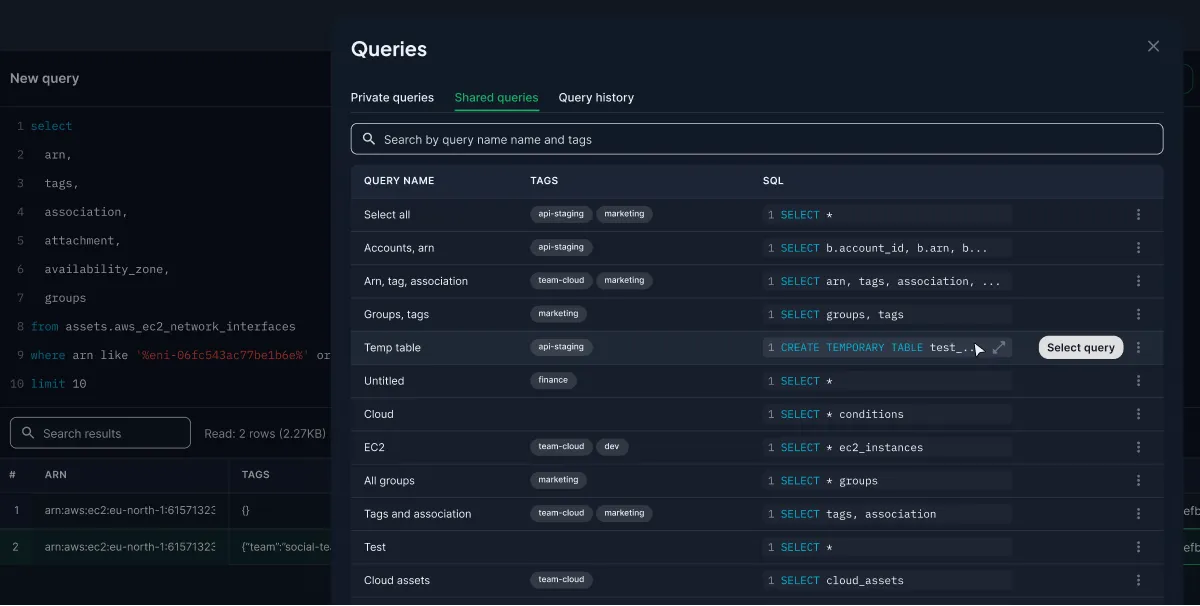This screenshot has height=606, width=1200.
Task: Open kebab menu for Accounts, arn row
Action: pyautogui.click(x=1138, y=248)
